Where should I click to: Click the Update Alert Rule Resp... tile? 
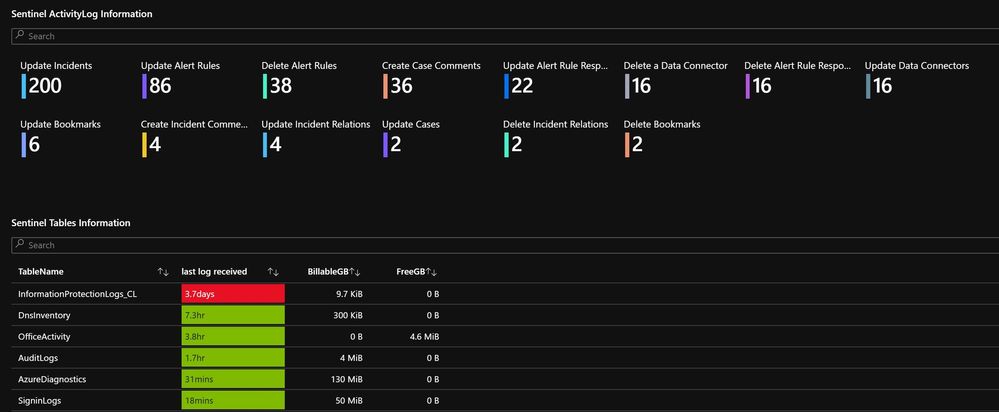coord(556,79)
